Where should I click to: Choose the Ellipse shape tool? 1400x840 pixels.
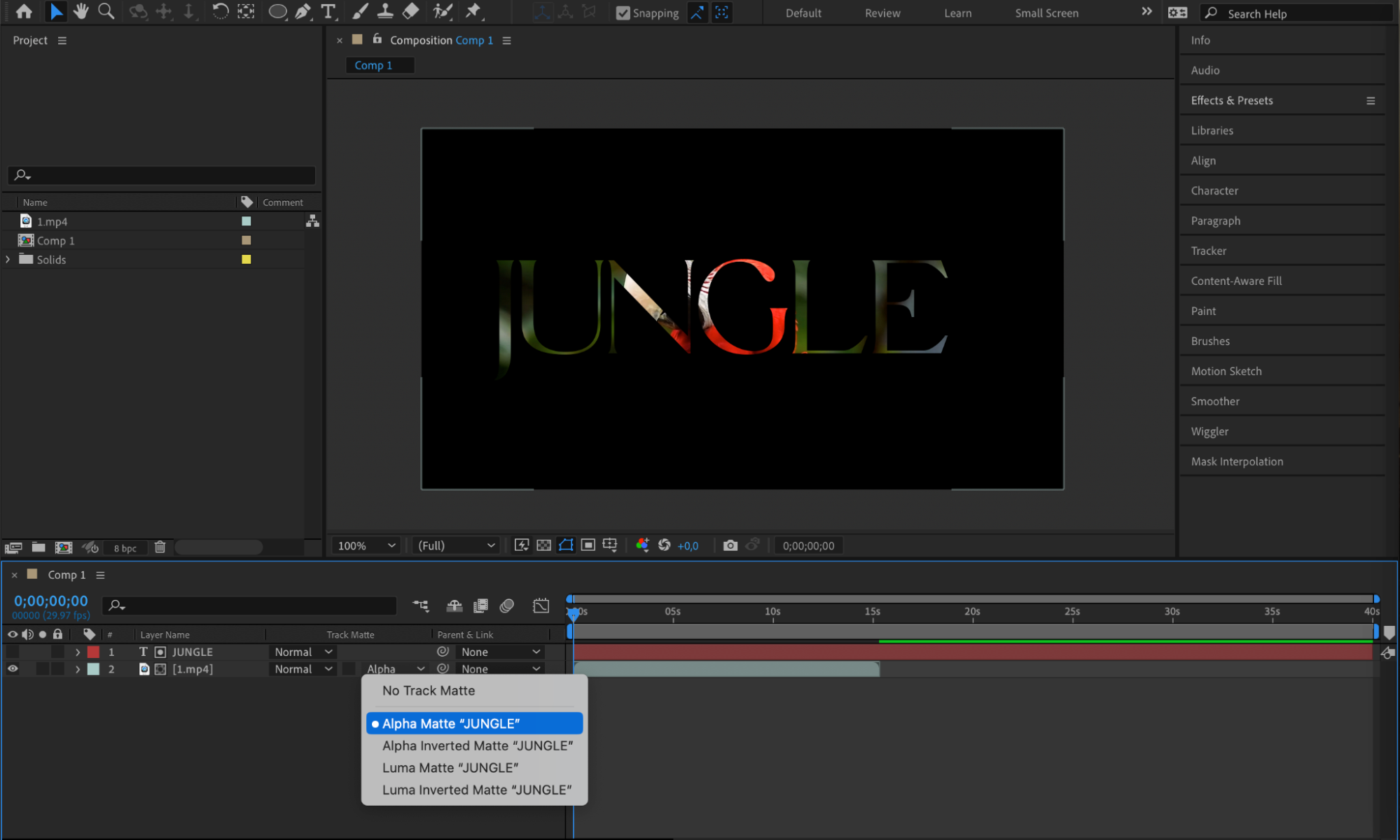[x=277, y=11]
